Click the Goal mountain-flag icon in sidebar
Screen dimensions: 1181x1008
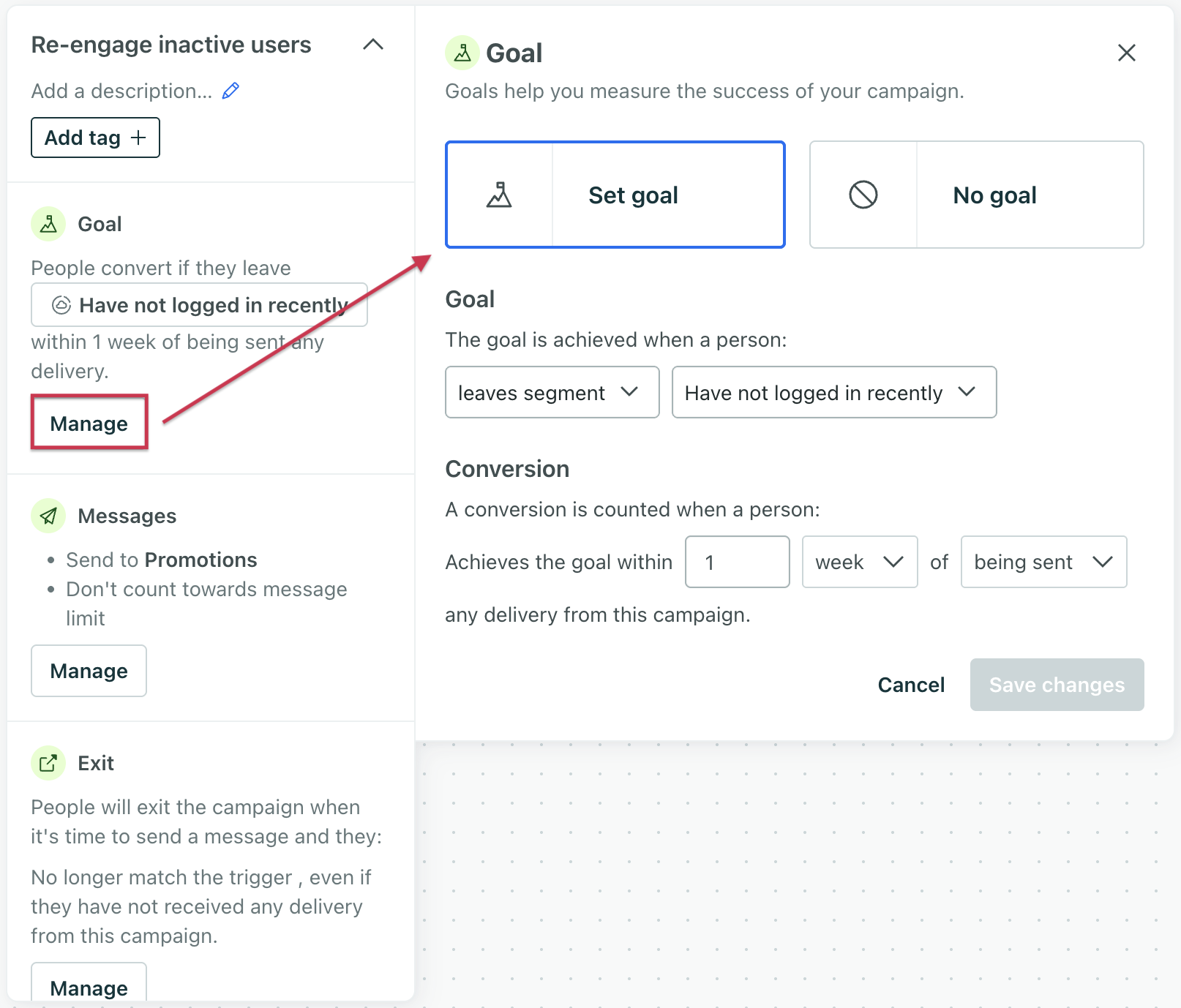tap(48, 224)
